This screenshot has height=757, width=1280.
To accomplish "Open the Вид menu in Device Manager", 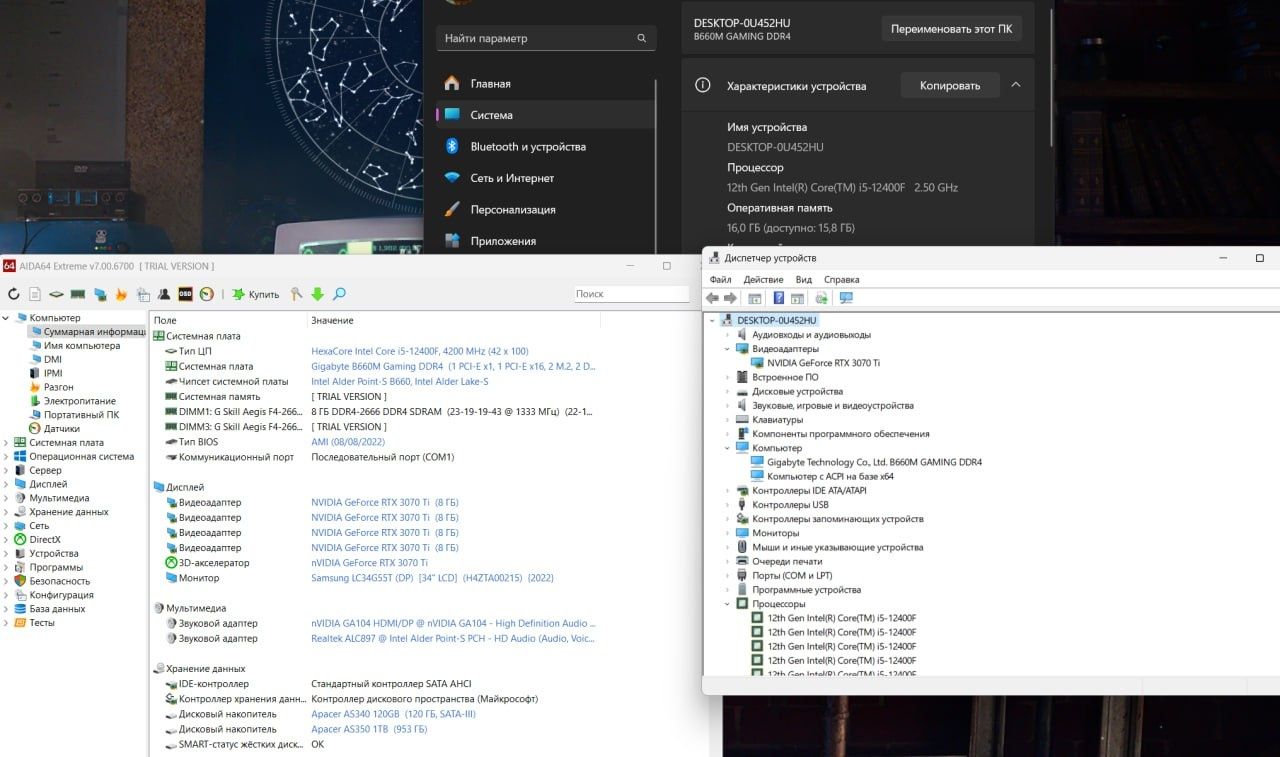I will coord(804,280).
